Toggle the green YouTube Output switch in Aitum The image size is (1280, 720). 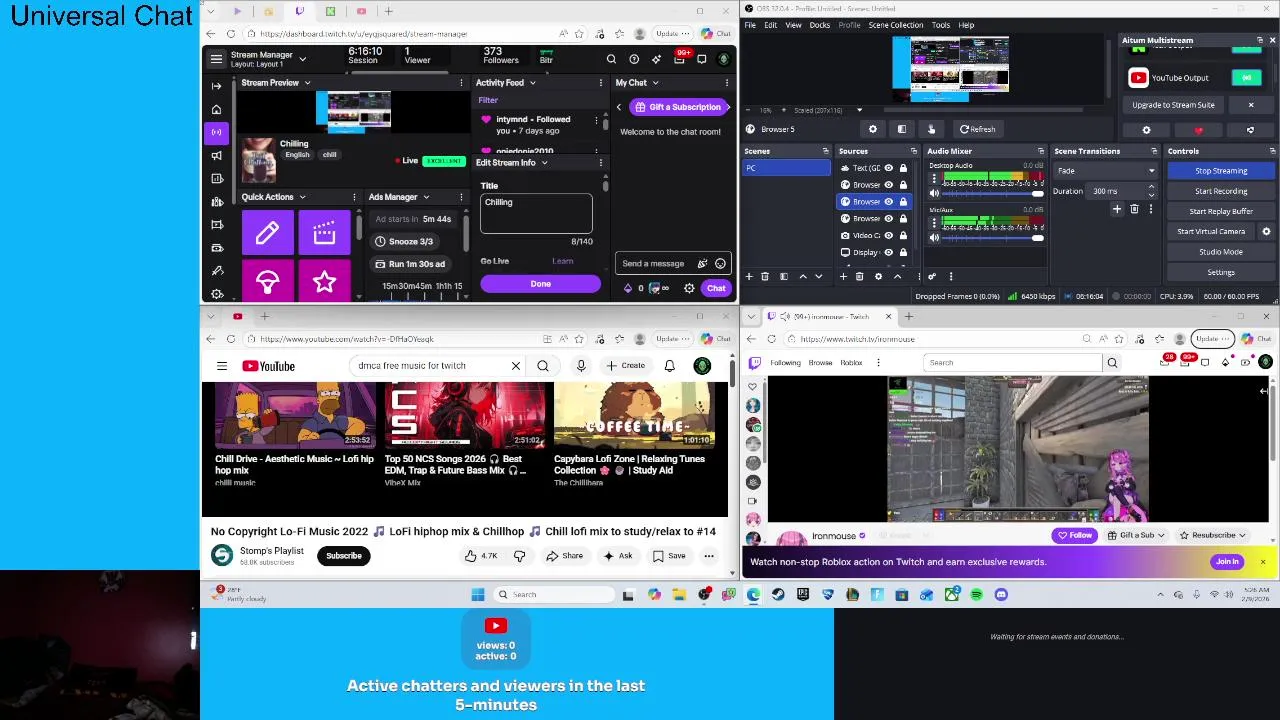(1247, 78)
